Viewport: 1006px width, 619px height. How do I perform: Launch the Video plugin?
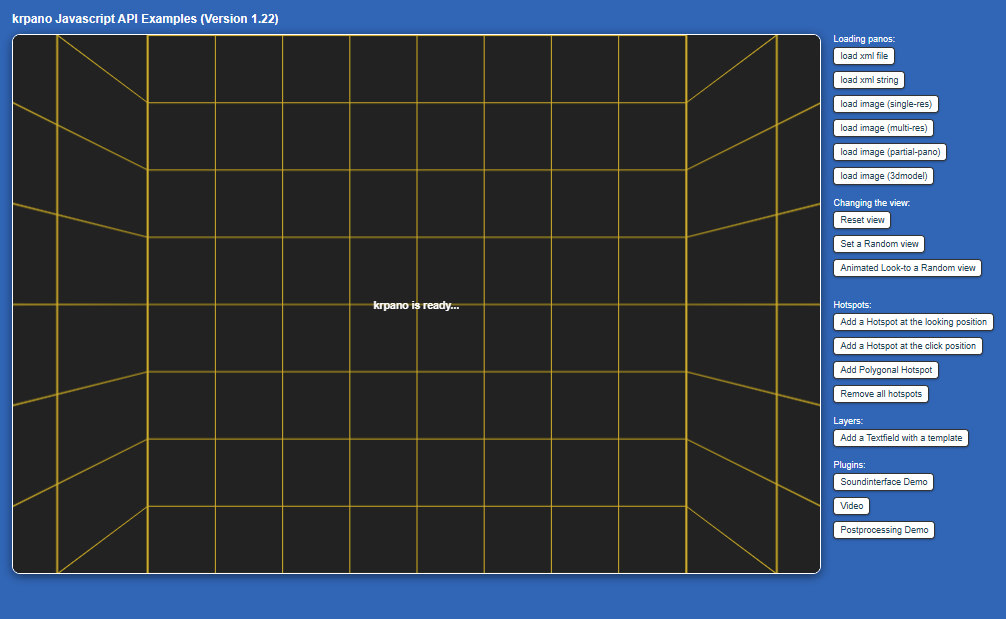pyautogui.click(x=851, y=506)
